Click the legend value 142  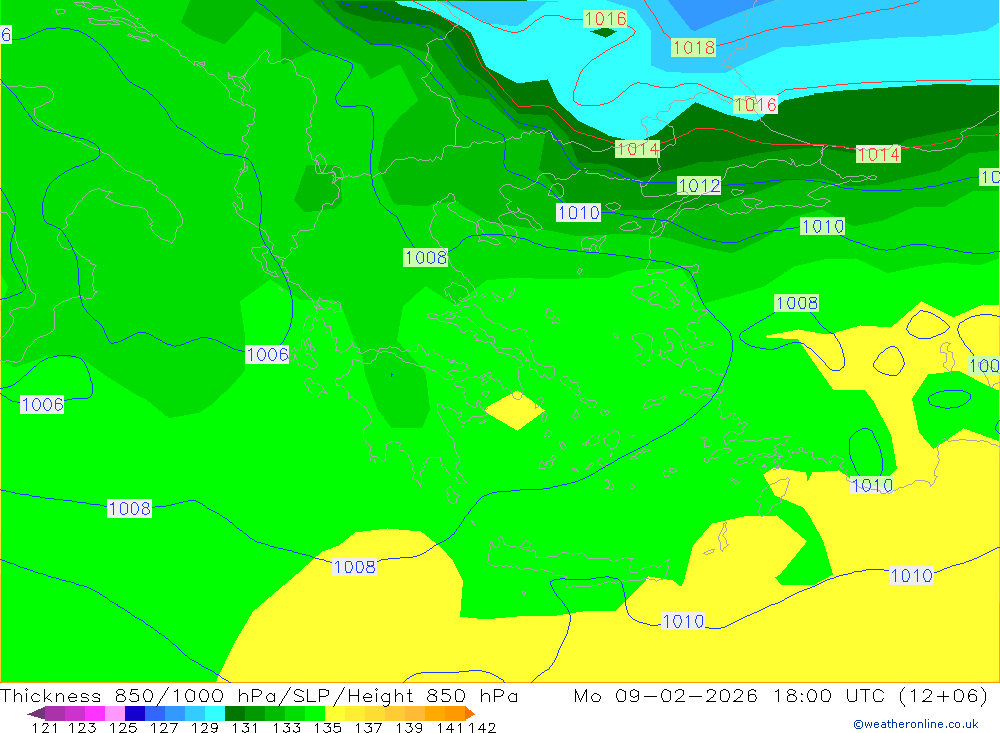pos(482,727)
